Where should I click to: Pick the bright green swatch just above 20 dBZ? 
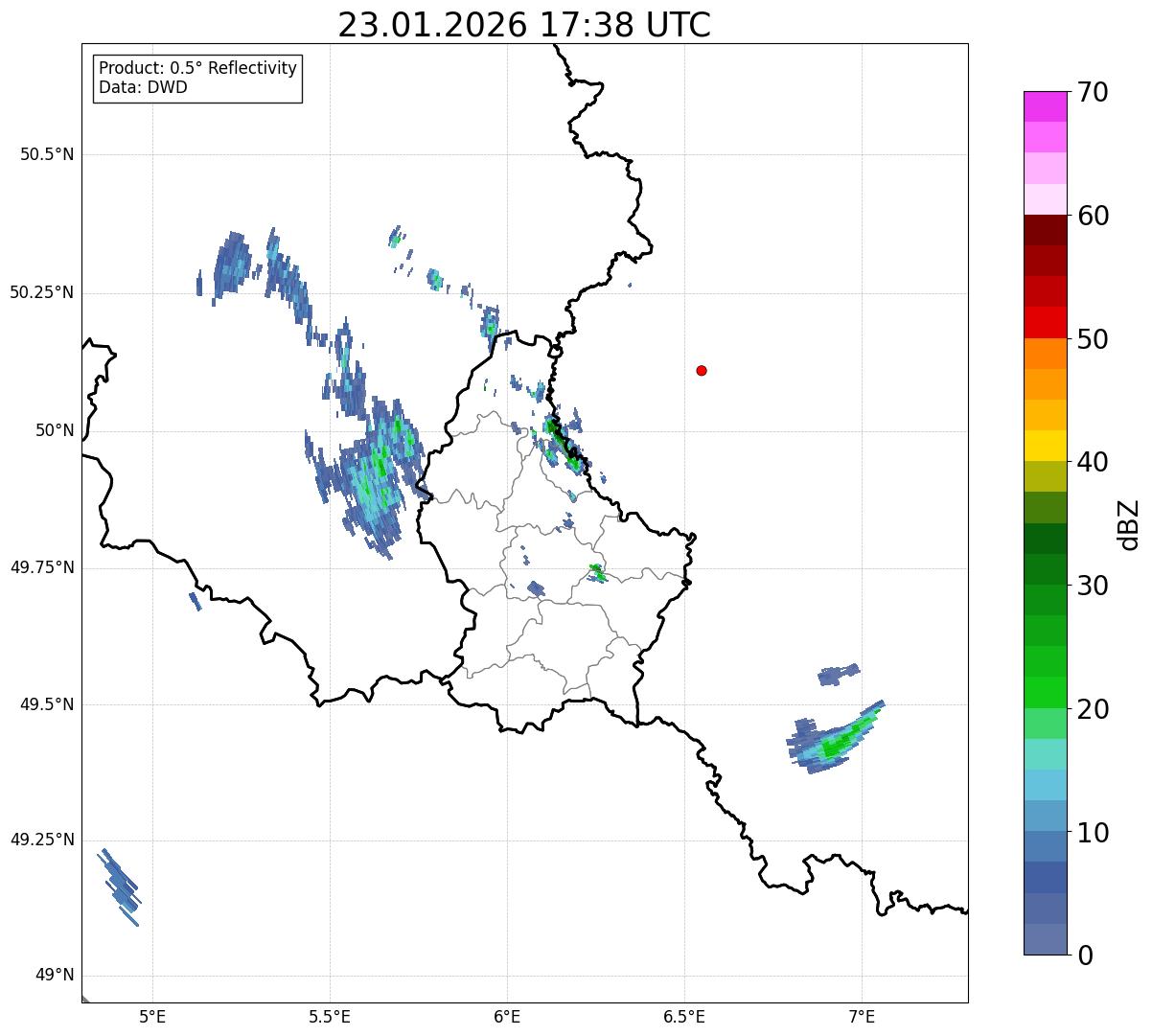pos(1045,693)
